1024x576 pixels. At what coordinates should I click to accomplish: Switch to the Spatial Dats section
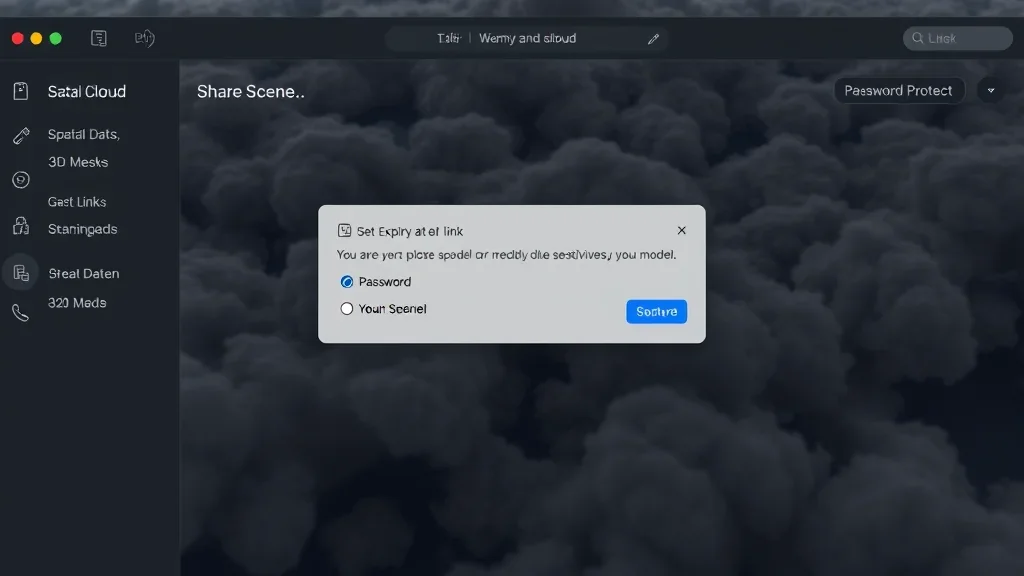(x=83, y=134)
